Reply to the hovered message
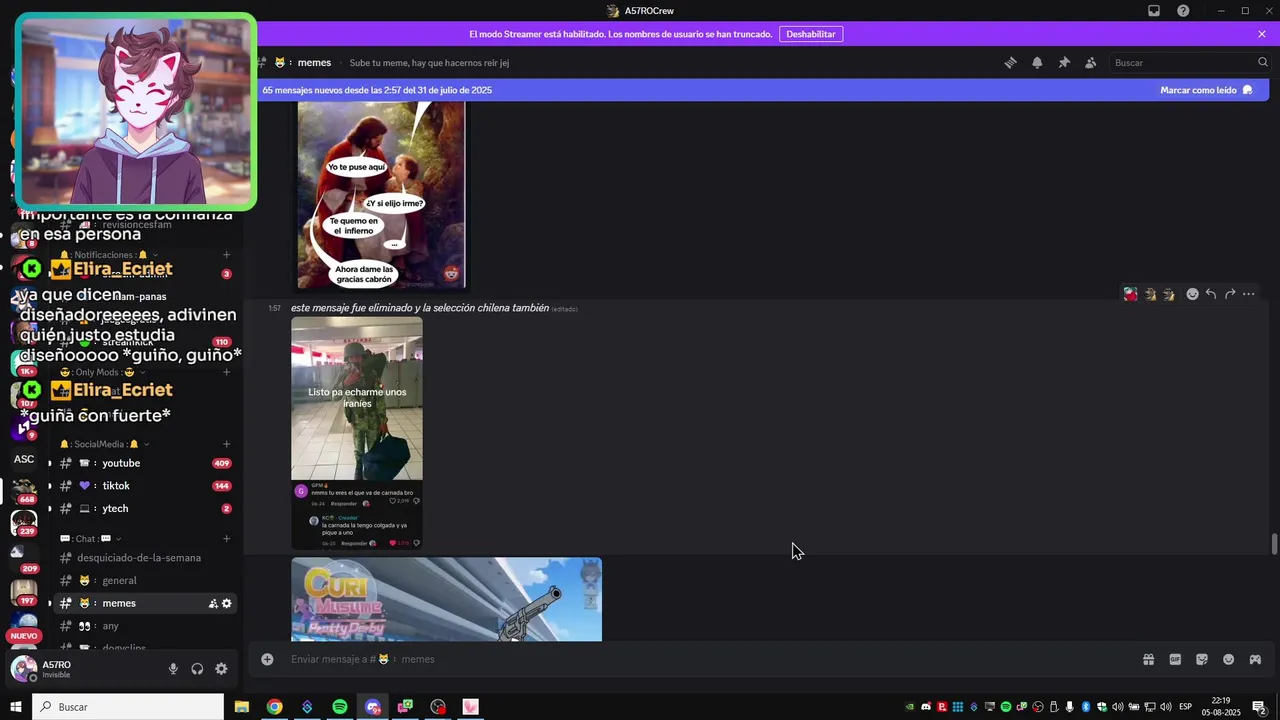 pos(1211,294)
